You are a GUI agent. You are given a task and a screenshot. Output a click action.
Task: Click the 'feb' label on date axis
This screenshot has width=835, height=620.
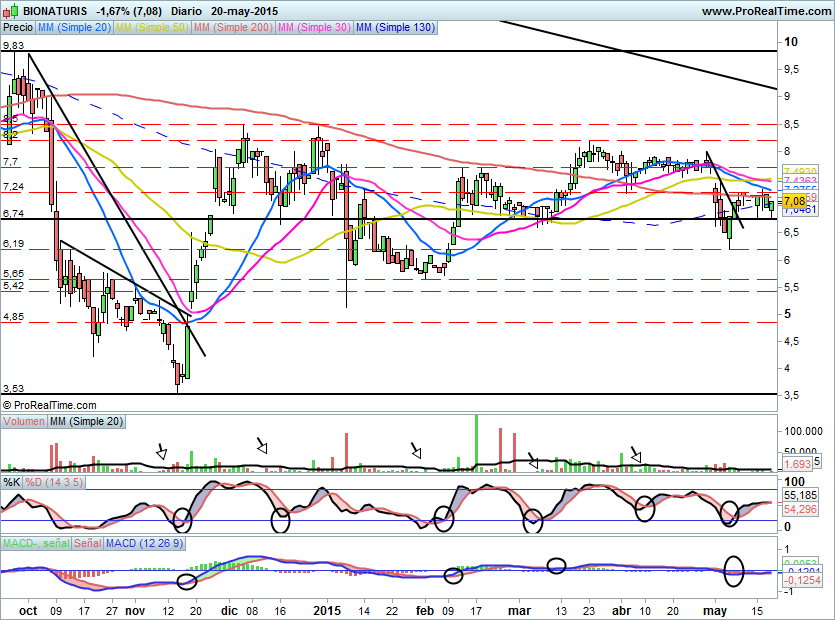424,610
